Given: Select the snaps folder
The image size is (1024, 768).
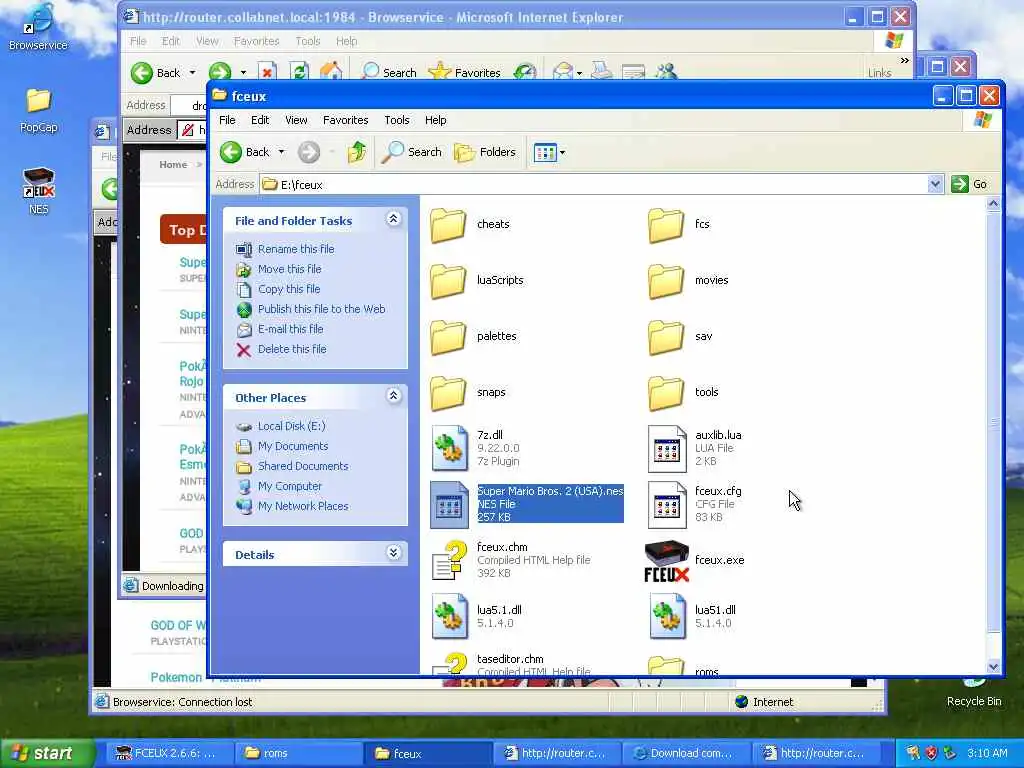Looking at the screenshot, I should pos(469,393).
